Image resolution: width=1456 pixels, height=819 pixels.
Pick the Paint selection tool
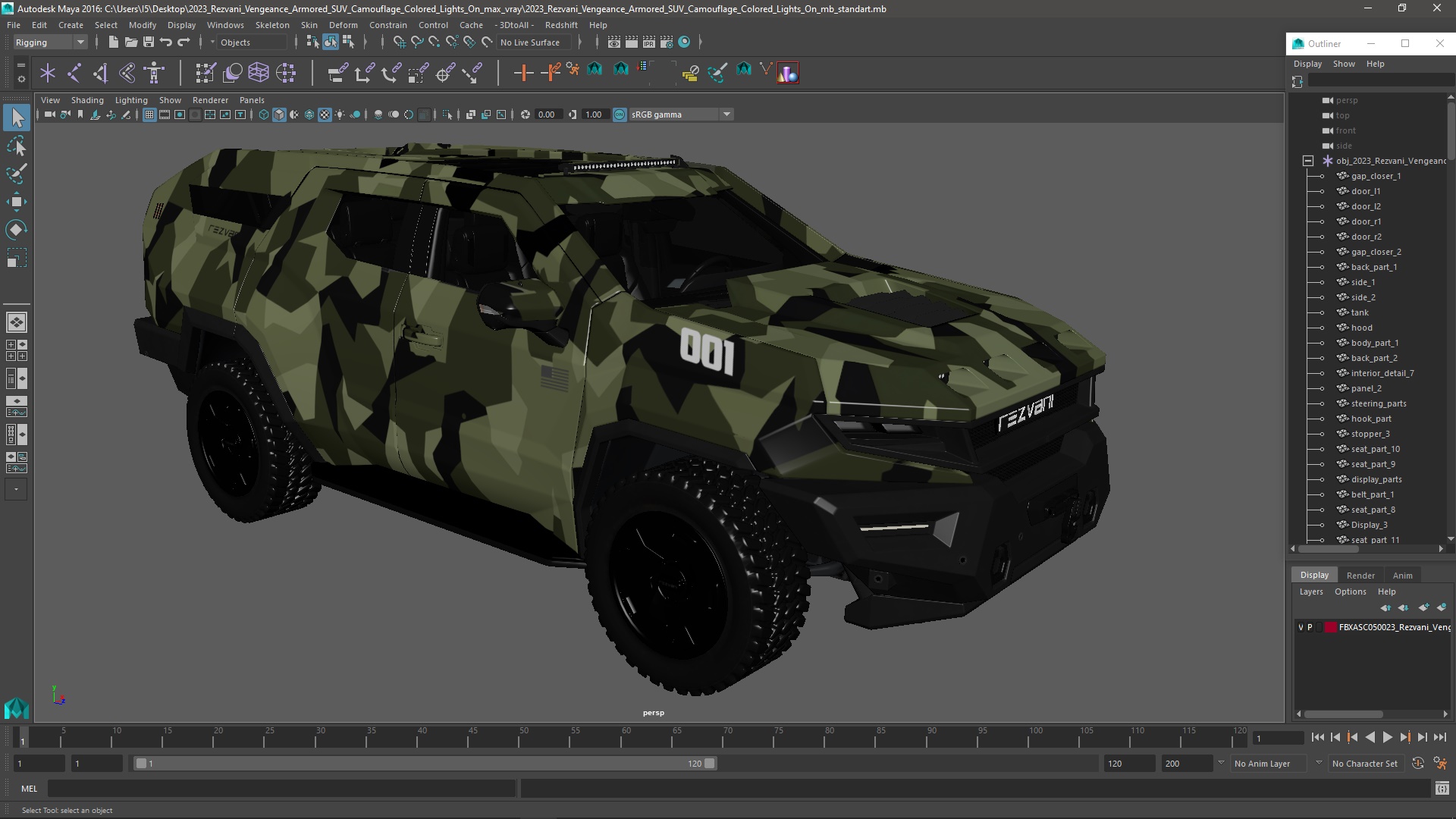(x=17, y=174)
